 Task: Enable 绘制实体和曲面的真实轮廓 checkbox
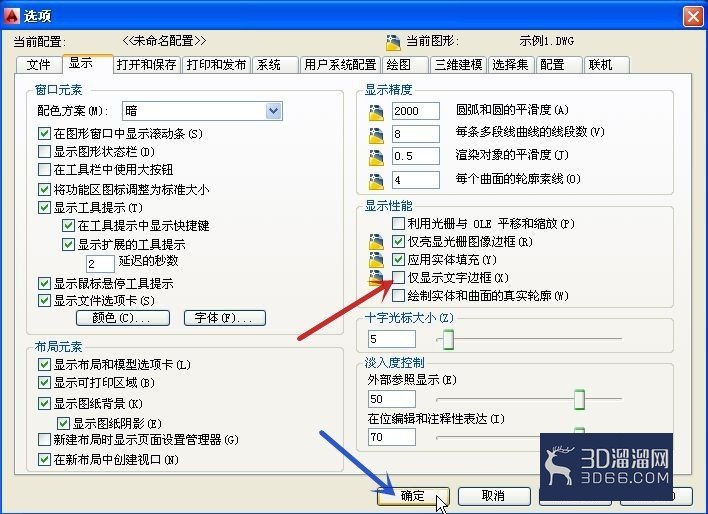[x=398, y=296]
